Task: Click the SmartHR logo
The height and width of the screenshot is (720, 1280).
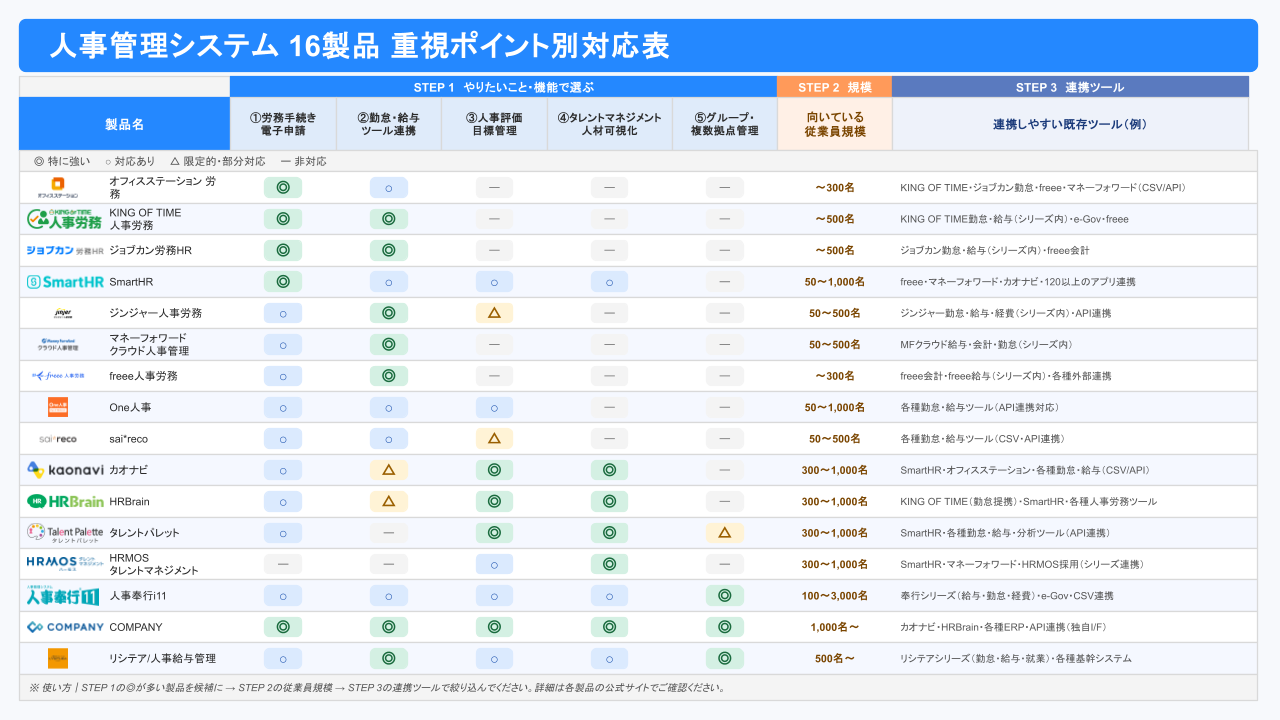Action: coord(64,282)
